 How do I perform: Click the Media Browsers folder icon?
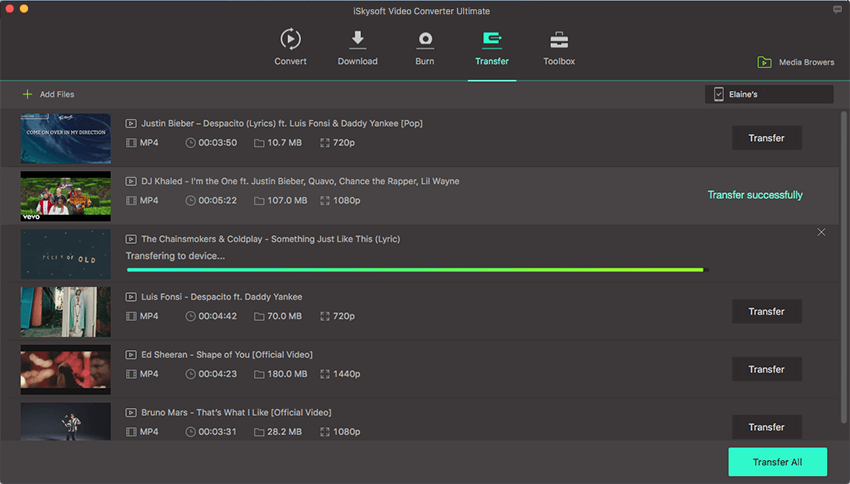[x=765, y=62]
